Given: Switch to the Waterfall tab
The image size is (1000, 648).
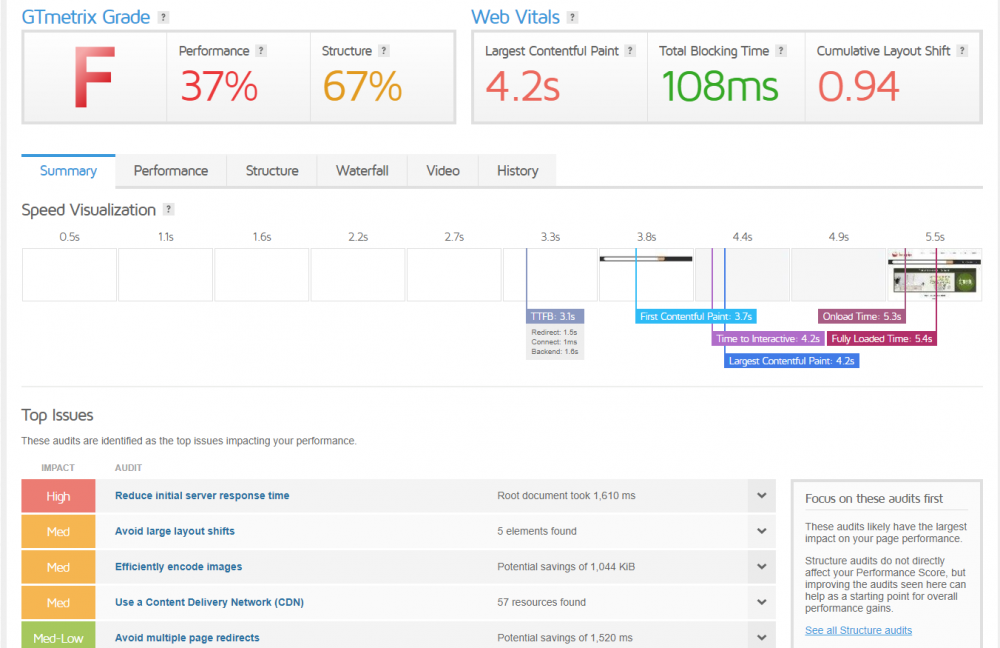Looking at the screenshot, I should click(x=362, y=171).
